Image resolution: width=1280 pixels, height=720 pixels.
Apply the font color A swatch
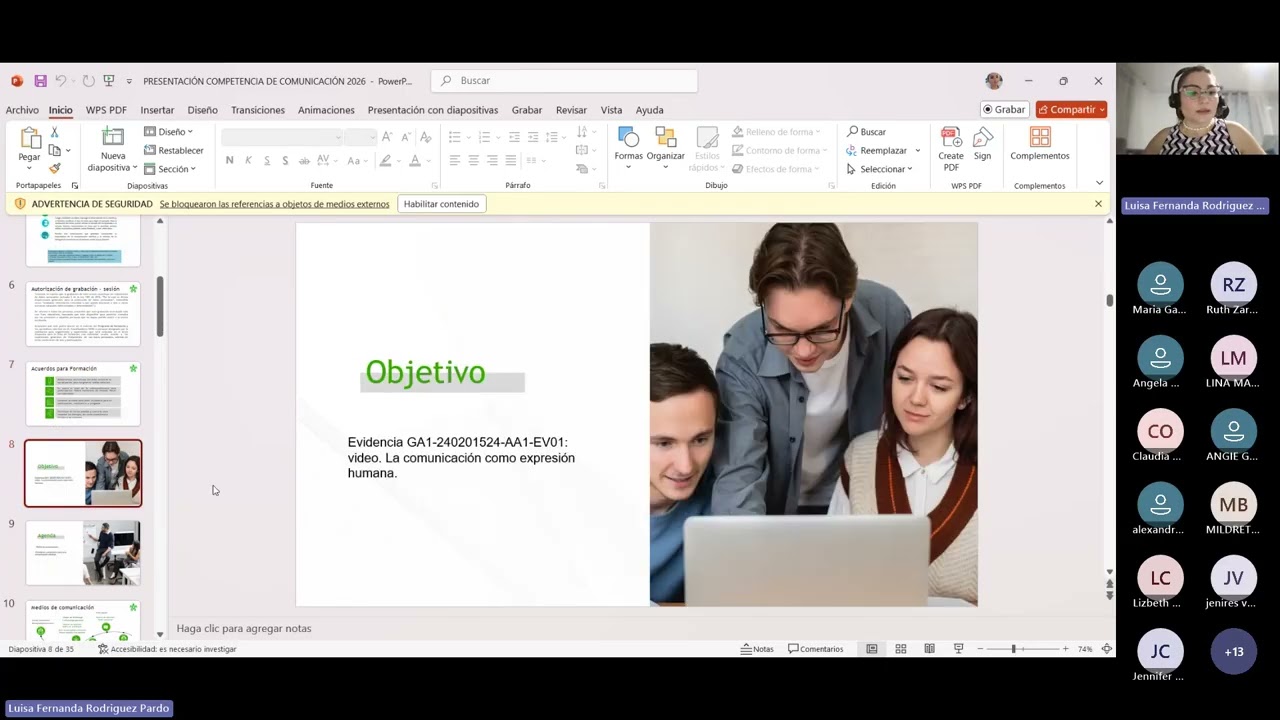pos(414,161)
